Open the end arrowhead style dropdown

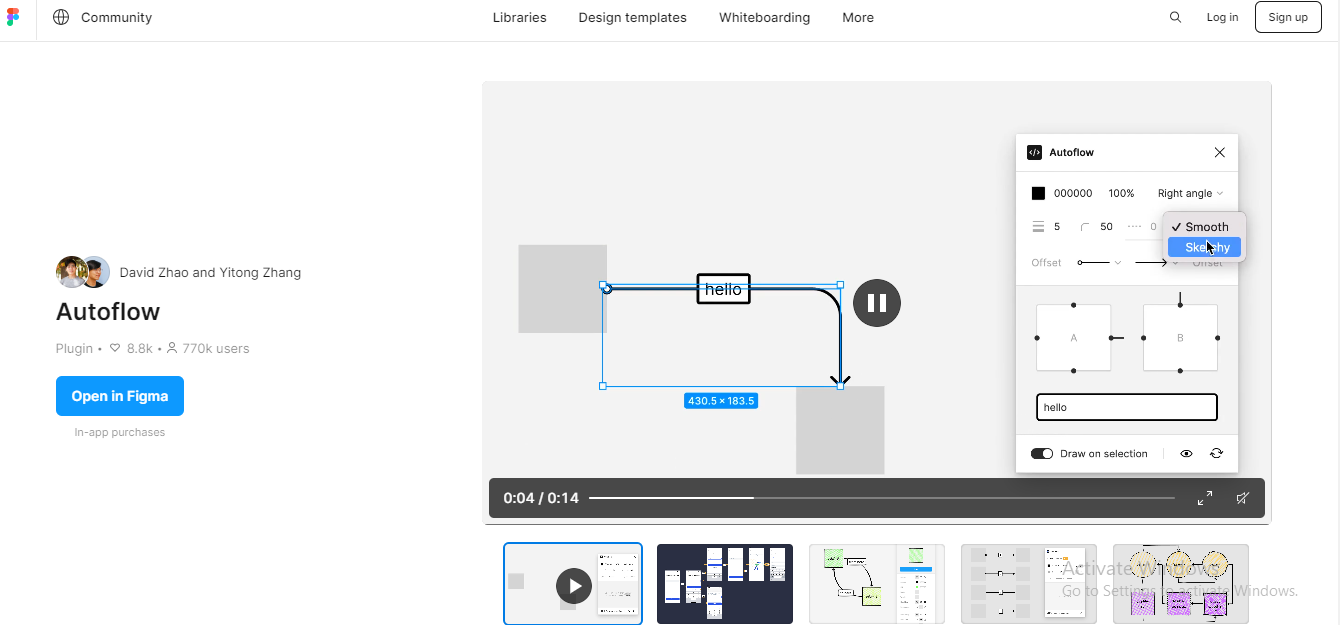click(x=1156, y=262)
